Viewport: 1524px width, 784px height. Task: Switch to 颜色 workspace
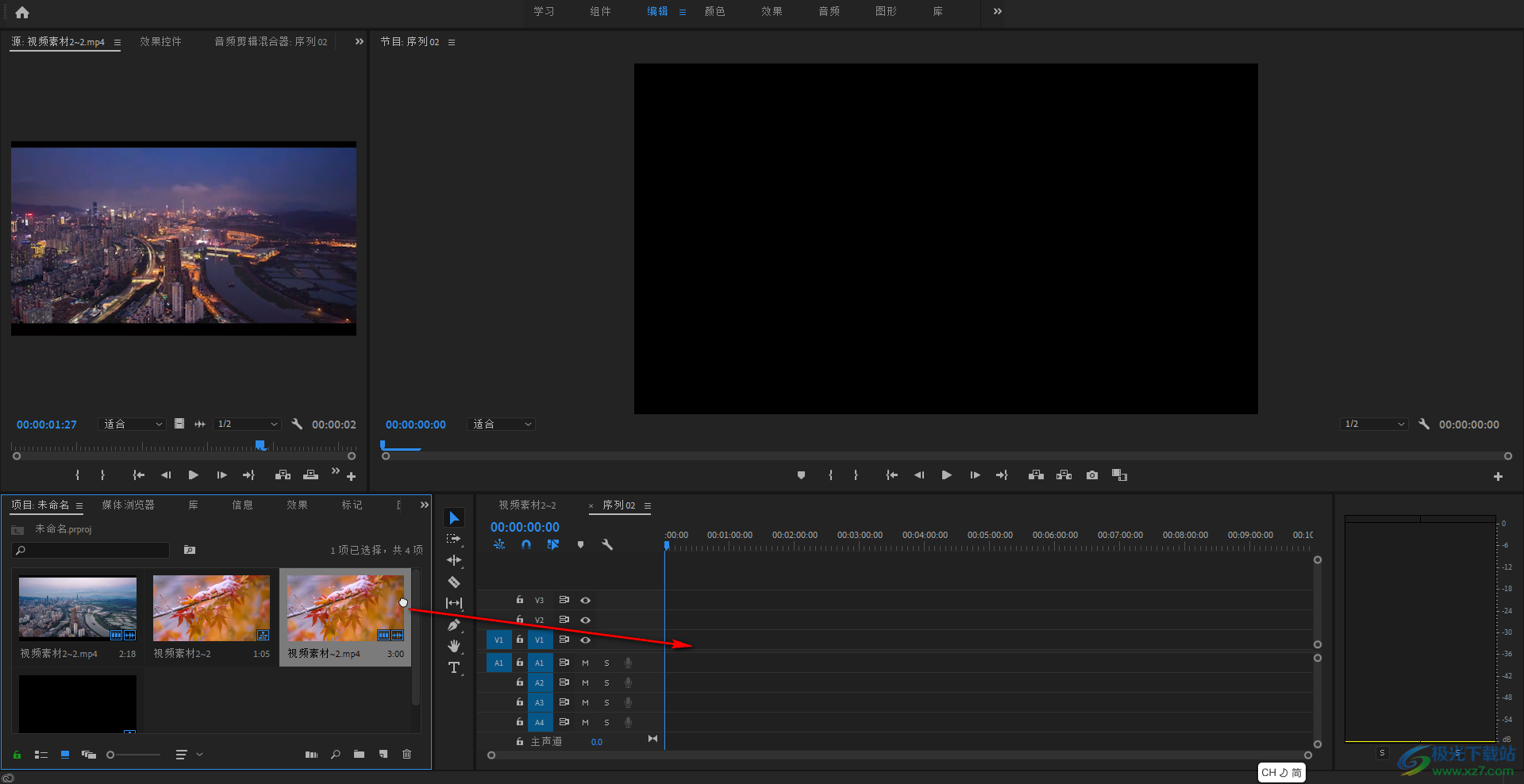(714, 11)
